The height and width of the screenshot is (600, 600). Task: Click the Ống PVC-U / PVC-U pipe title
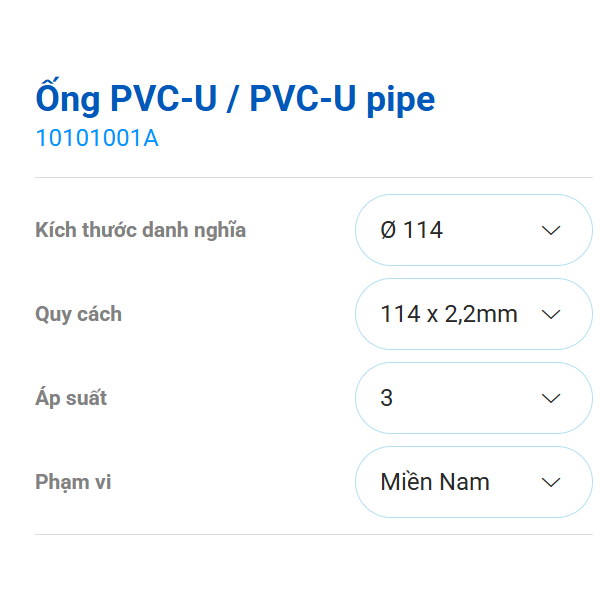coord(235,99)
